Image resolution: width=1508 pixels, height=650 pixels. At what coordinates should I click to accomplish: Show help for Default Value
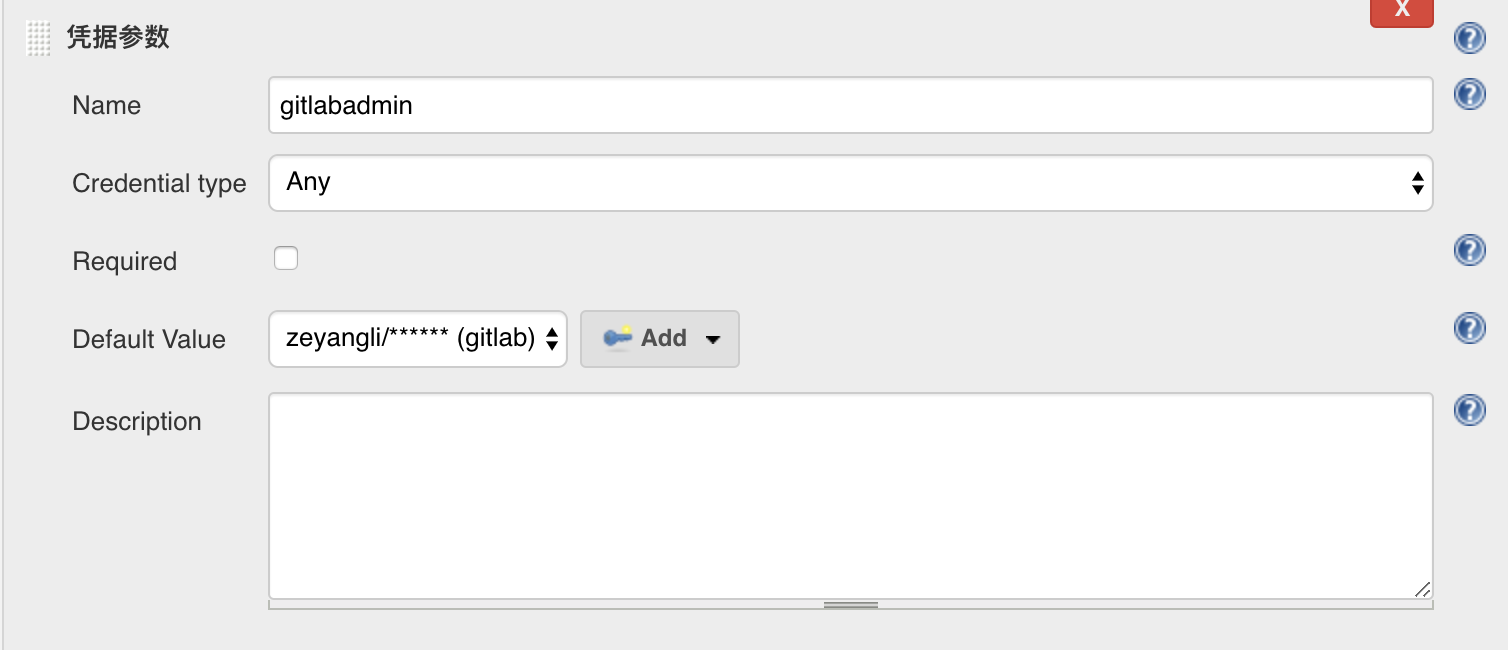coord(1468,328)
